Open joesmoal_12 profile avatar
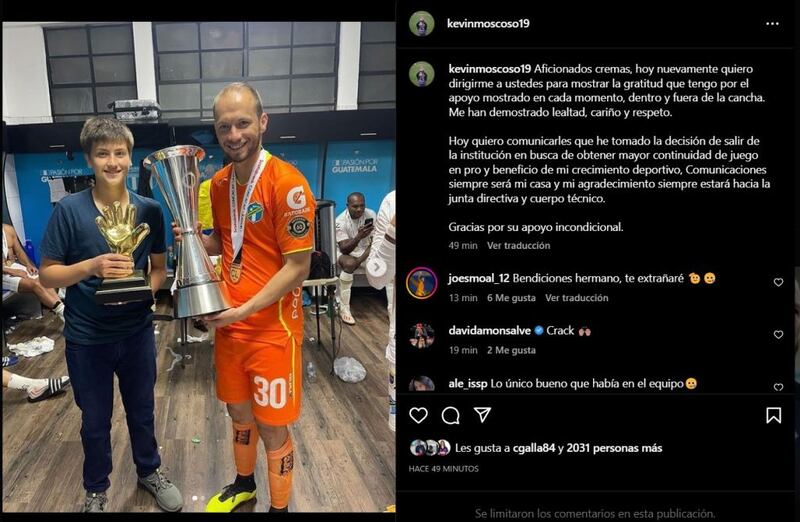The height and width of the screenshot is (522, 800). coord(421,283)
